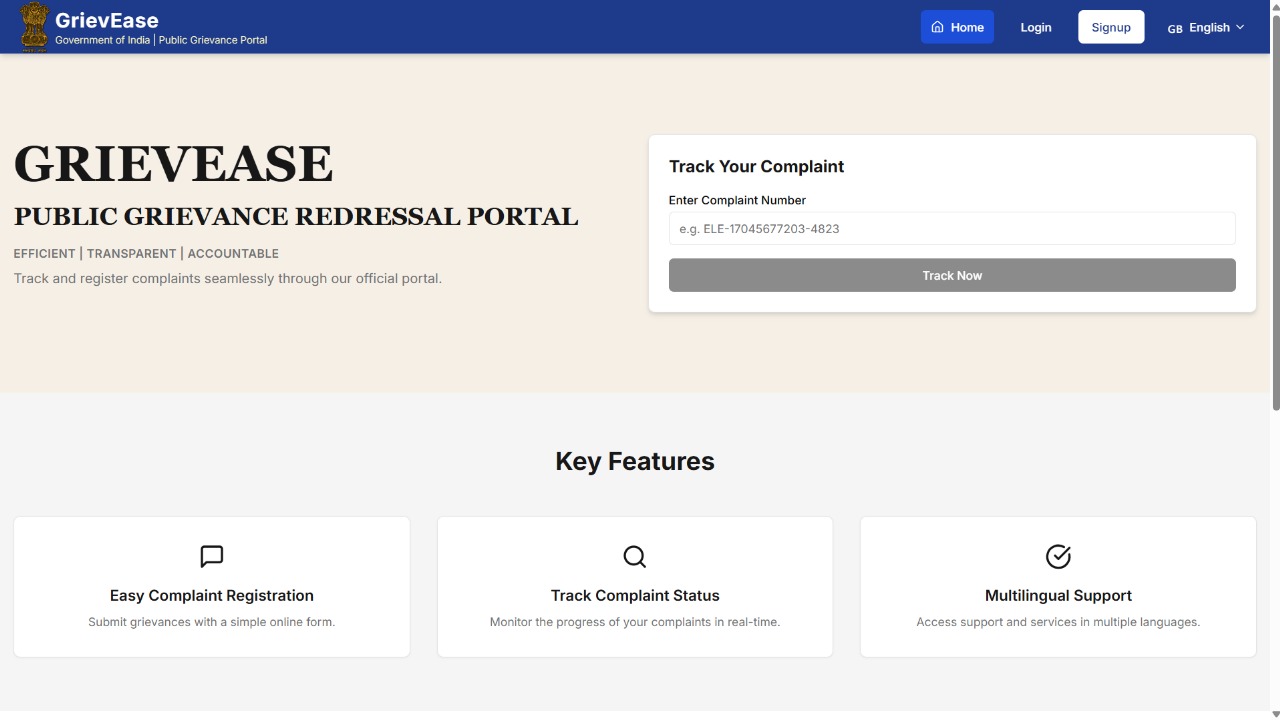Expand the chevron next to English
Image resolution: width=1280 pixels, height=720 pixels.
pos(1240,27)
